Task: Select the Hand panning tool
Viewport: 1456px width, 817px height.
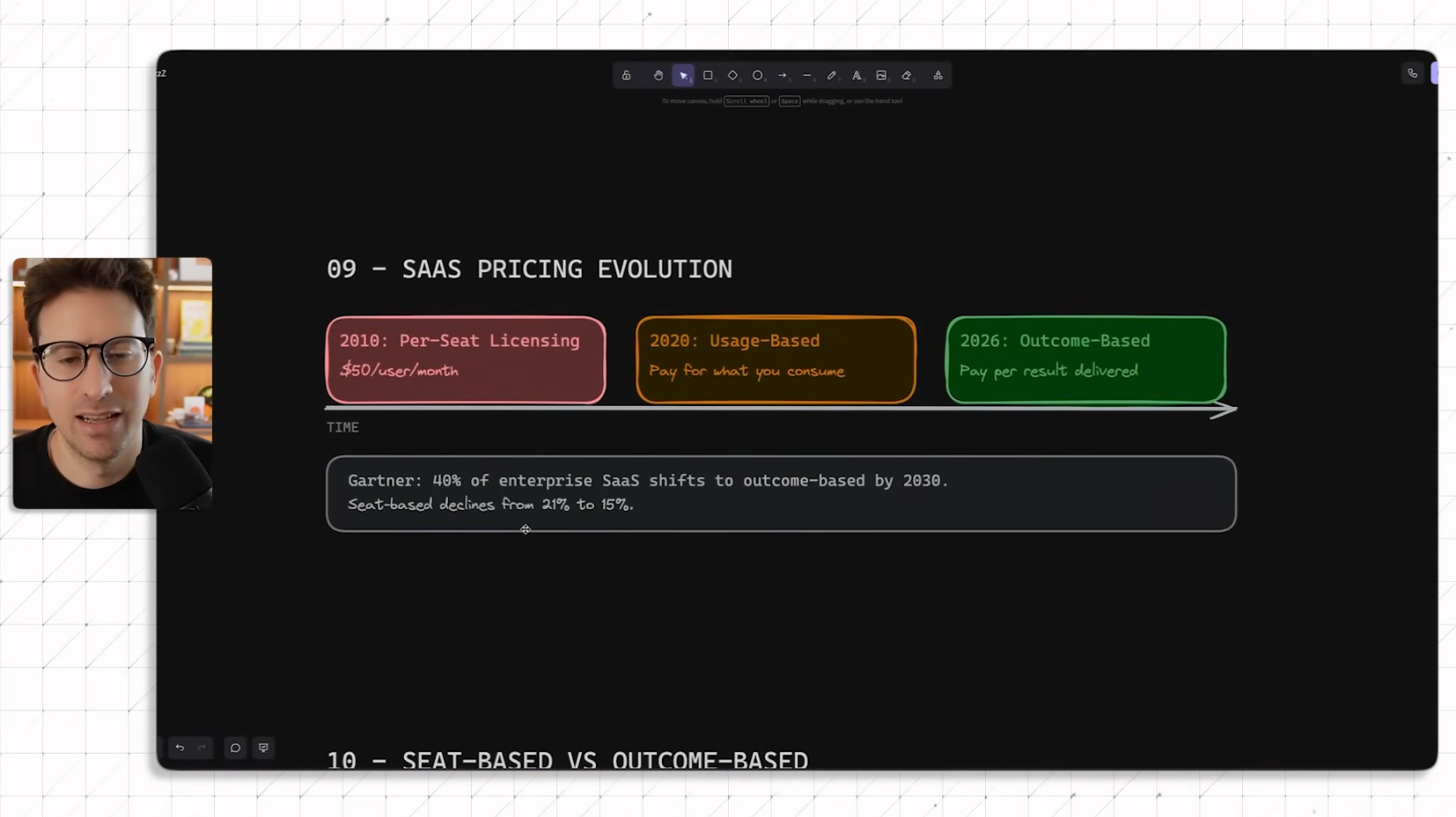Action: coord(658,75)
